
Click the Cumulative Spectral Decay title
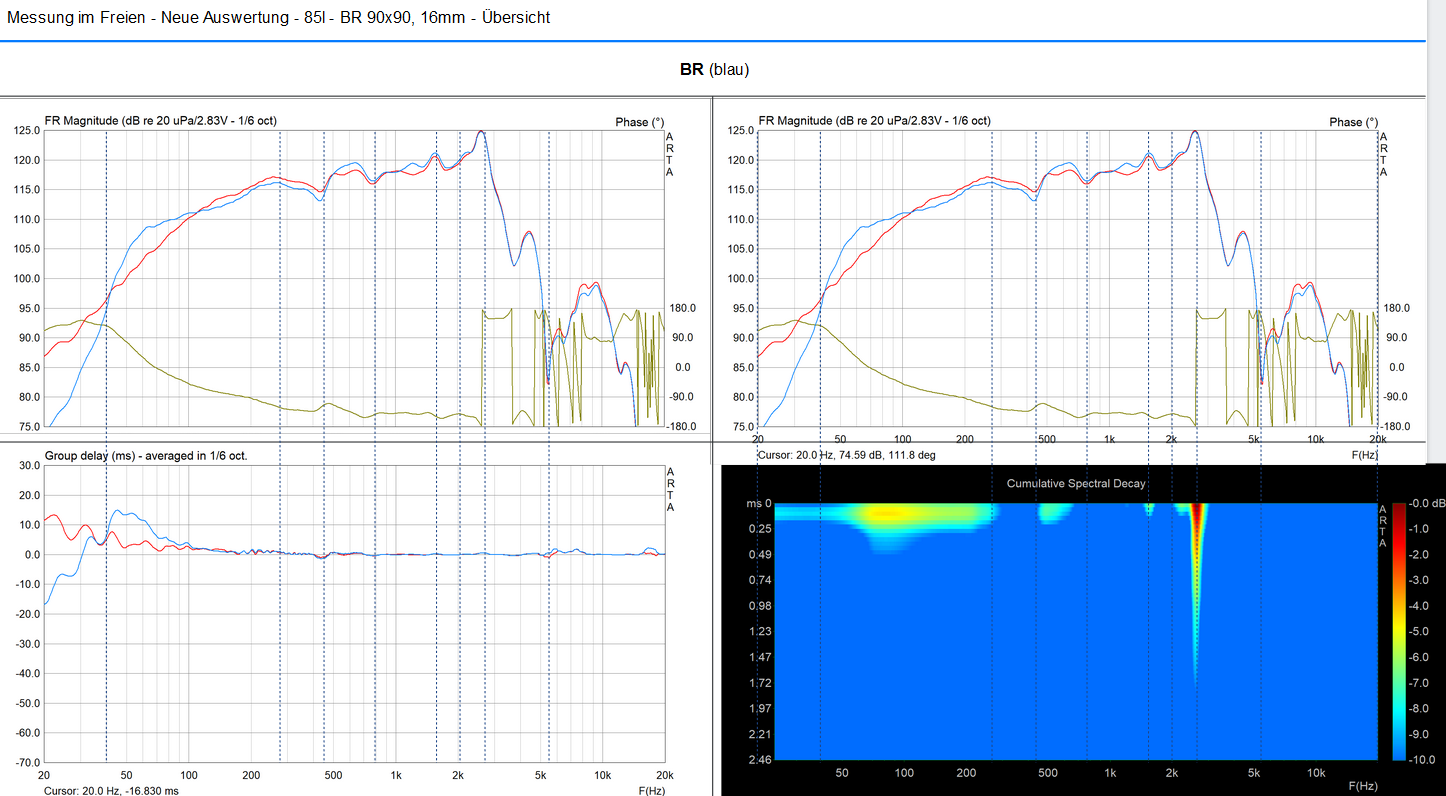pyautogui.click(x=1076, y=484)
